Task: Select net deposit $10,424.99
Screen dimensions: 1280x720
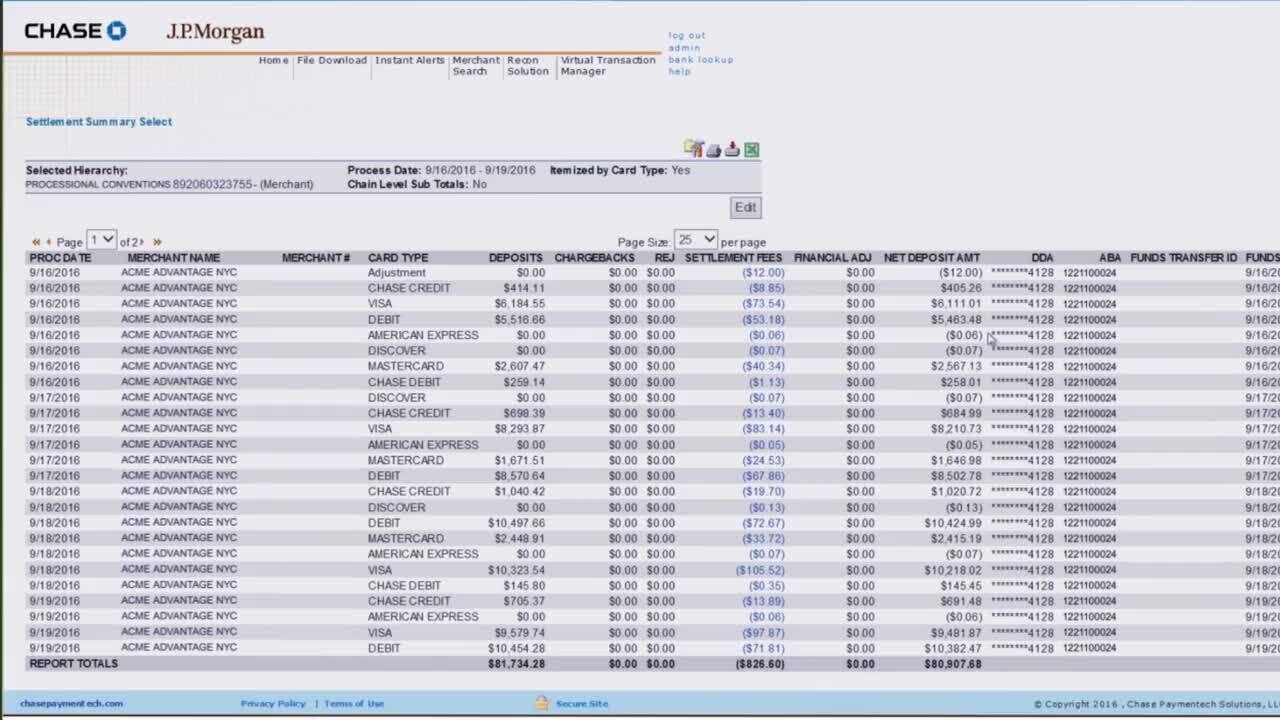Action: tap(953, 523)
